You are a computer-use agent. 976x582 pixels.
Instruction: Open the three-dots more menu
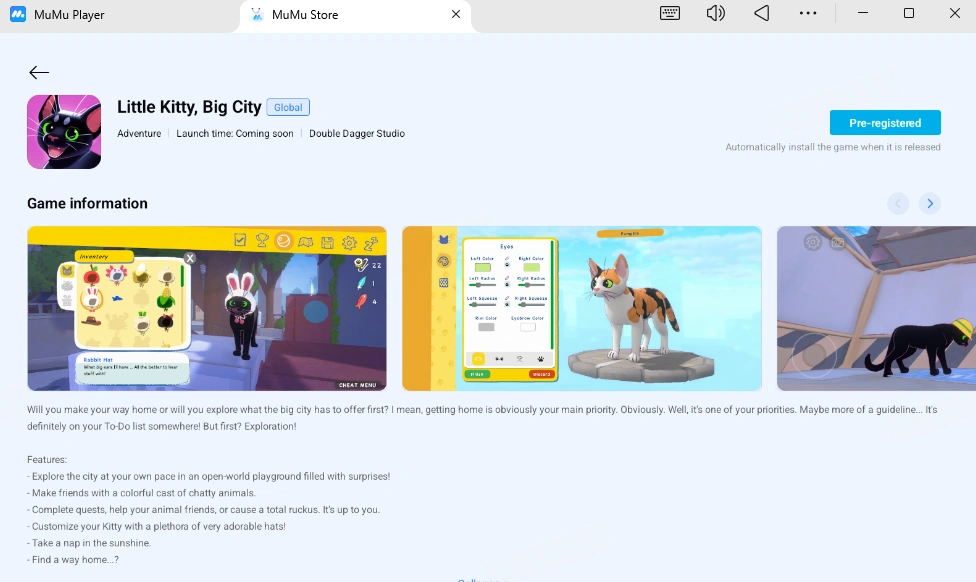tap(808, 13)
